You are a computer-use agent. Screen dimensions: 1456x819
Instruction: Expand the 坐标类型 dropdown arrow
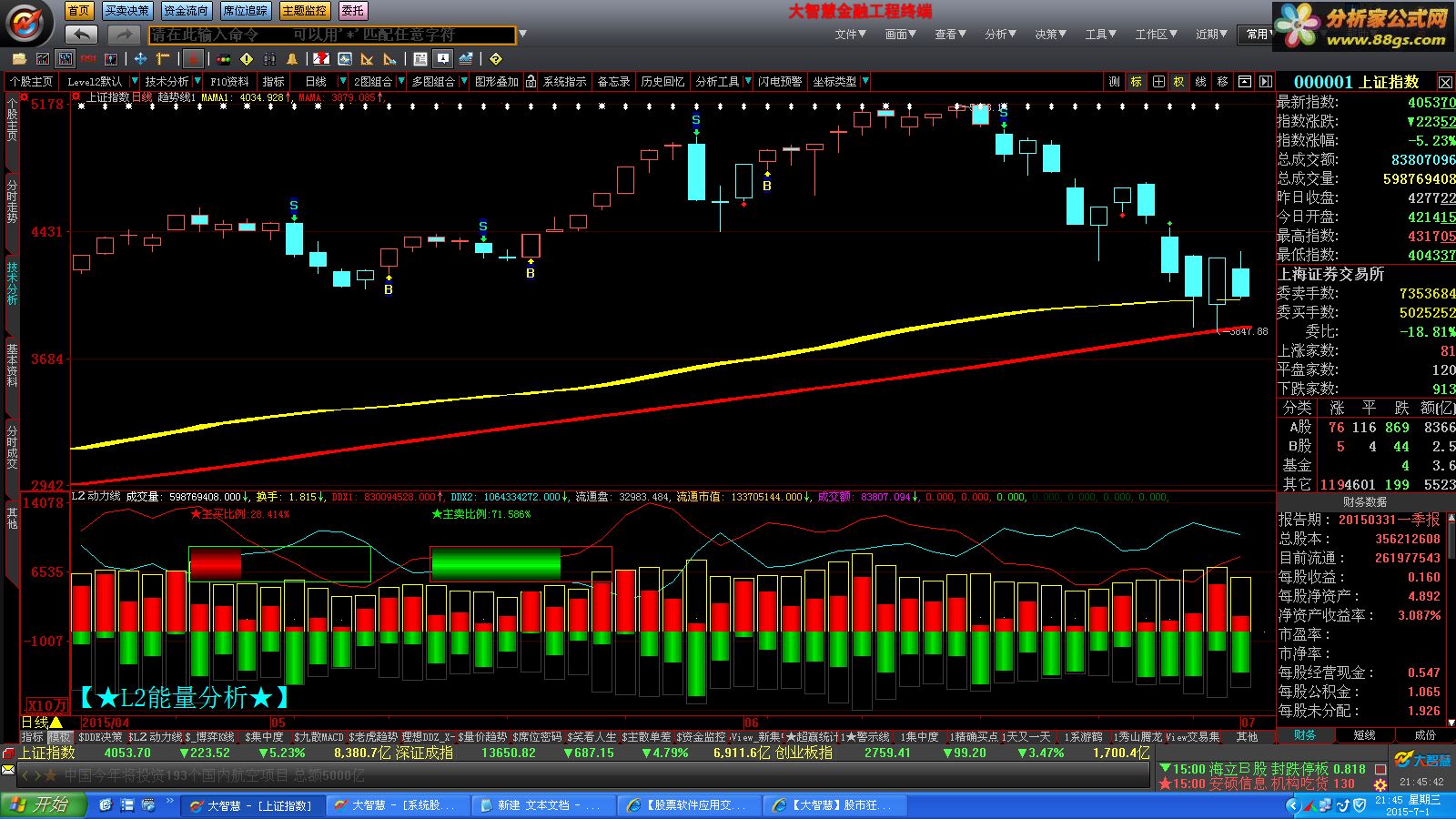coord(865,81)
